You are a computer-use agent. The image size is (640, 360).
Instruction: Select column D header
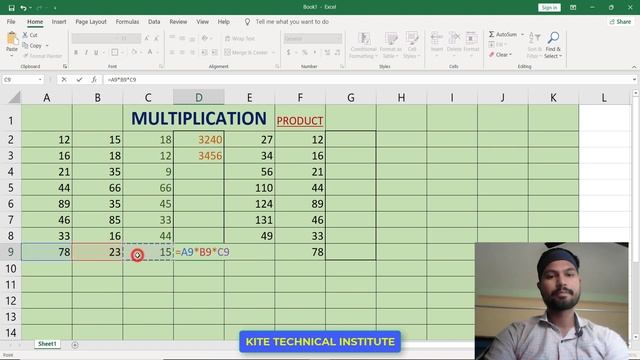tap(198, 97)
